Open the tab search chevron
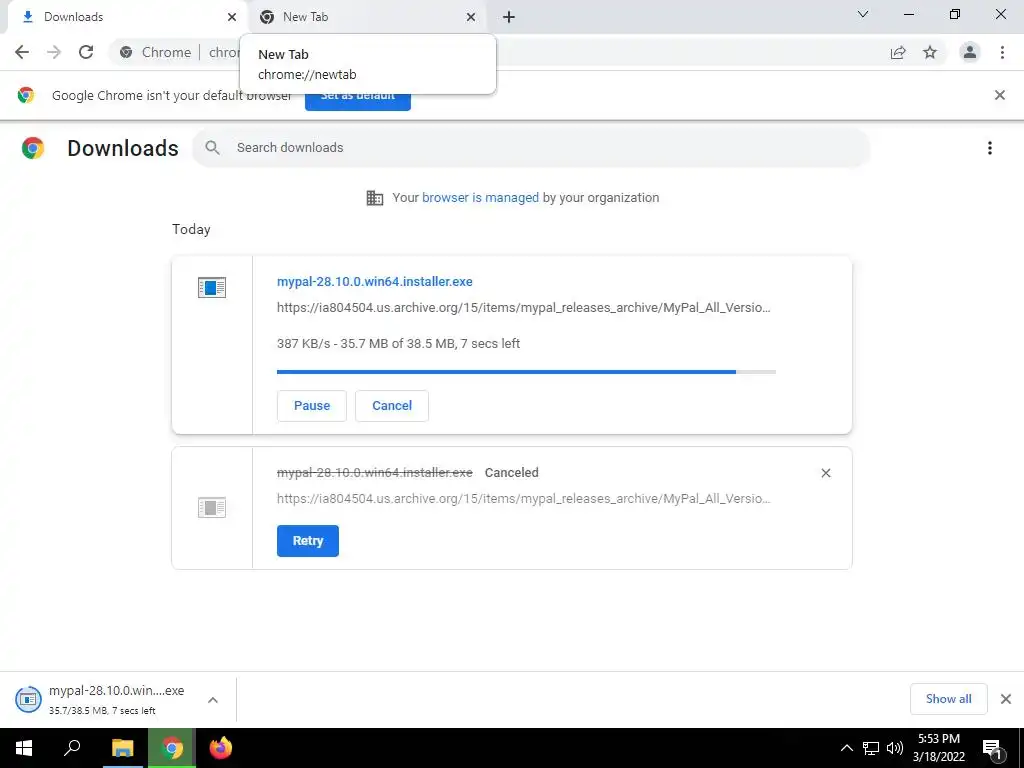Viewport: 1024px width, 768px height. pos(863,14)
